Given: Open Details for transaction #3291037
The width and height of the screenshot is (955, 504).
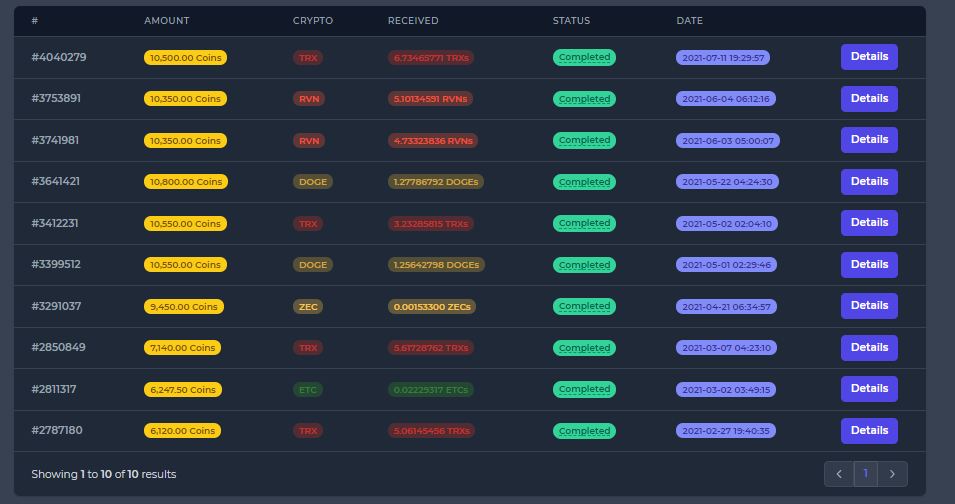Looking at the screenshot, I should 869,306.
